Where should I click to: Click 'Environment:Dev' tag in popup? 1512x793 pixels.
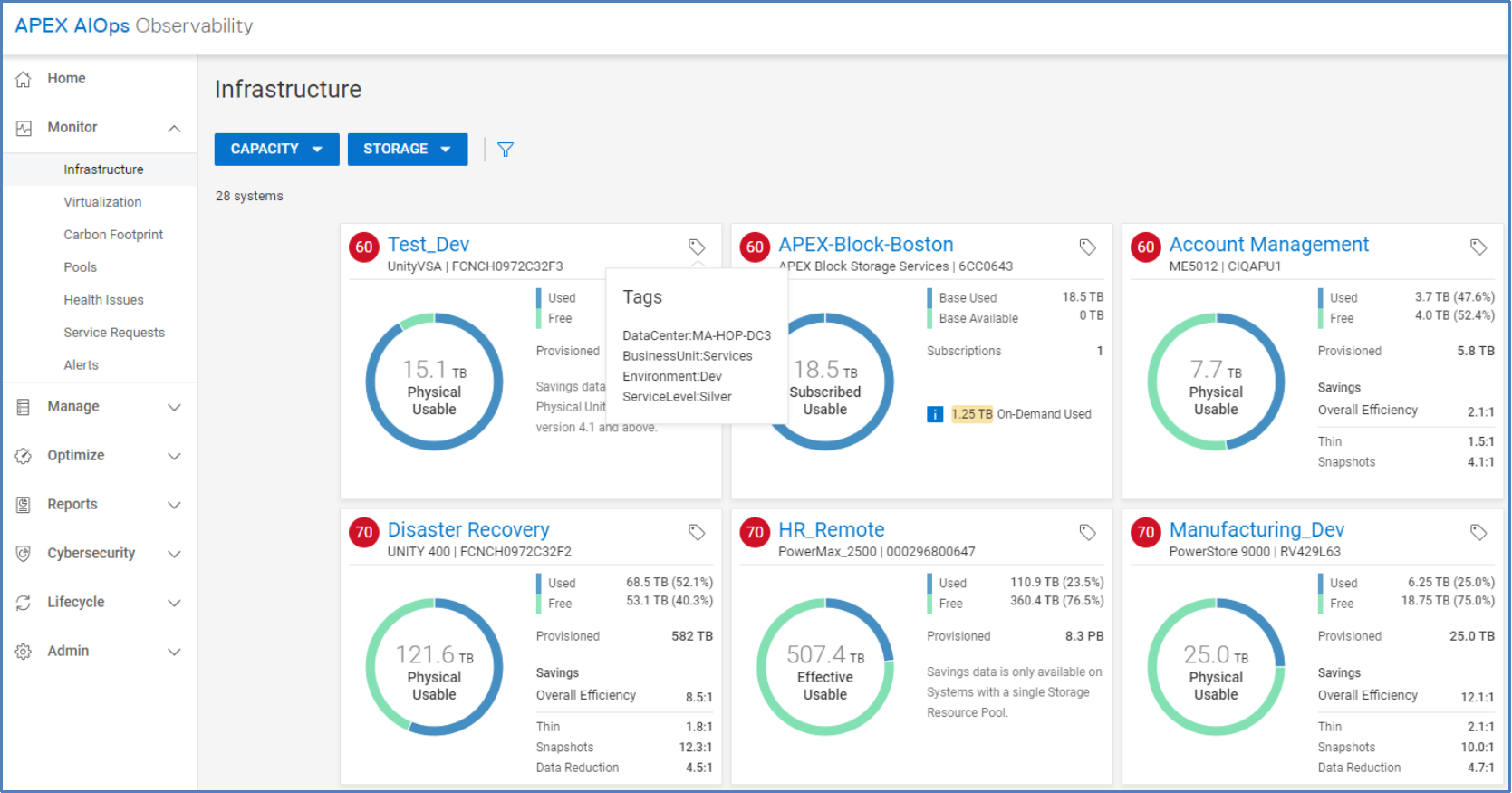[x=672, y=376]
